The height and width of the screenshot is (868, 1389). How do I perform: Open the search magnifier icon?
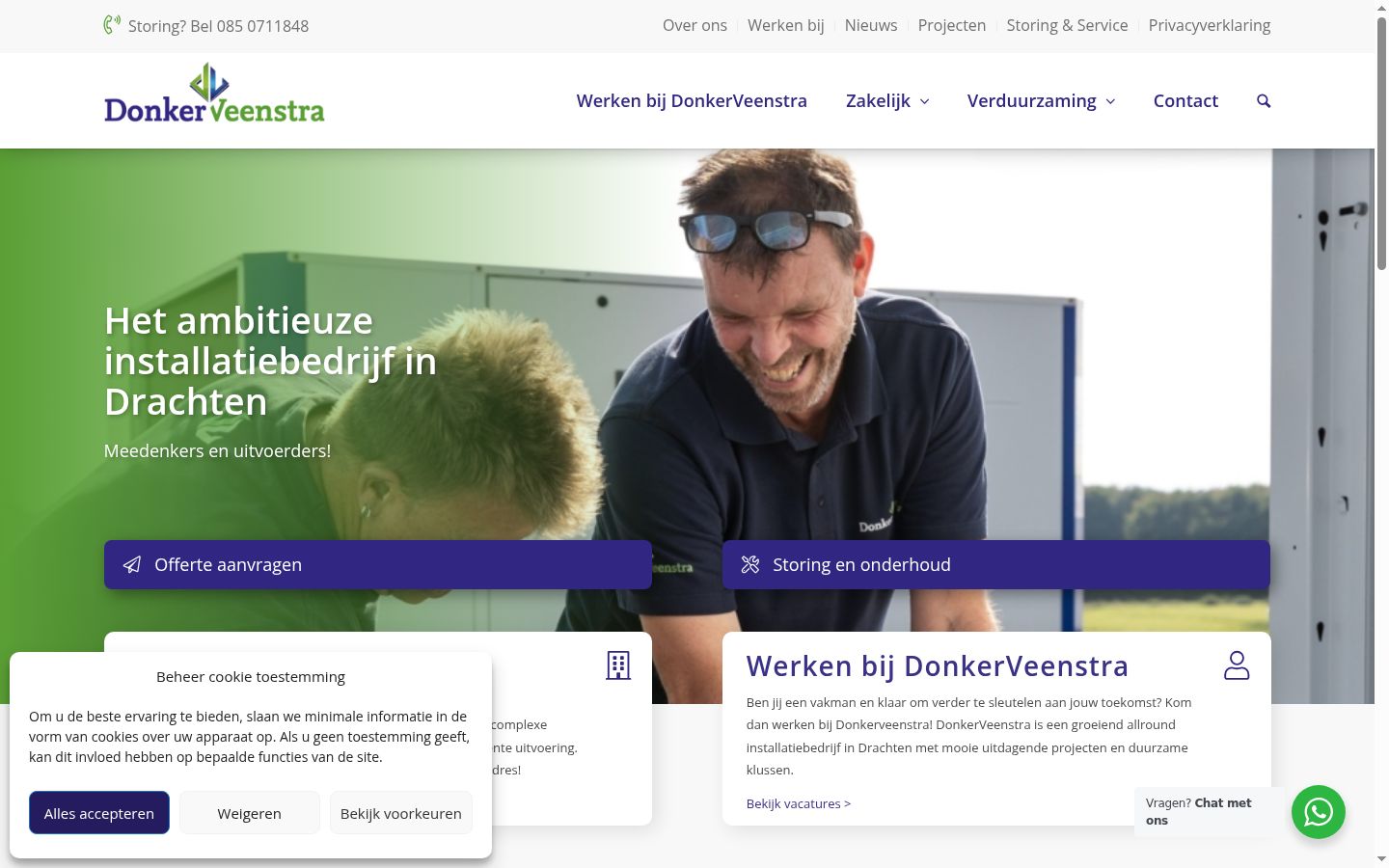click(1264, 101)
